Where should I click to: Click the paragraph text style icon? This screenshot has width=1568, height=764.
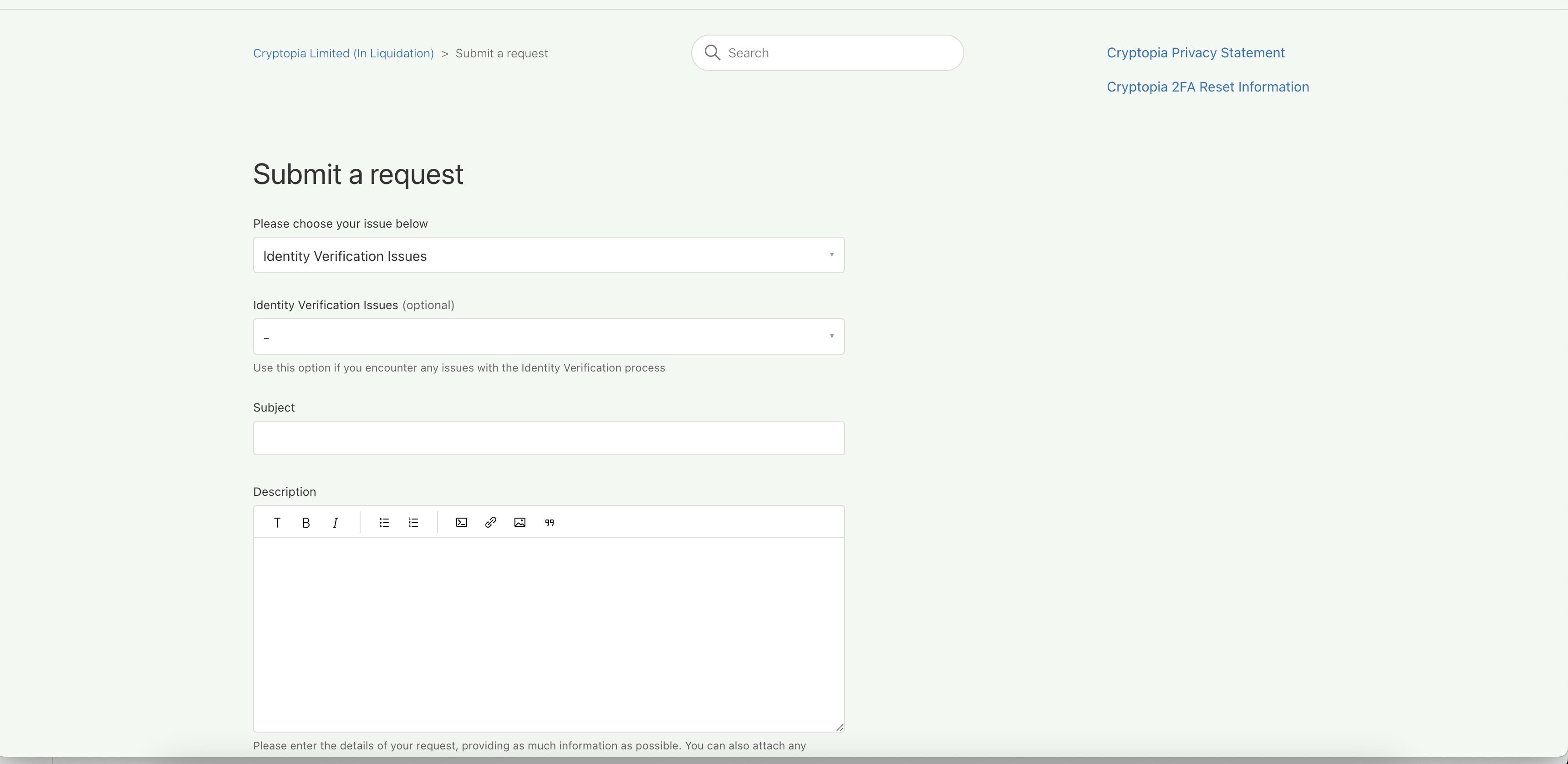pyautogui.click(x=277, y=522)
